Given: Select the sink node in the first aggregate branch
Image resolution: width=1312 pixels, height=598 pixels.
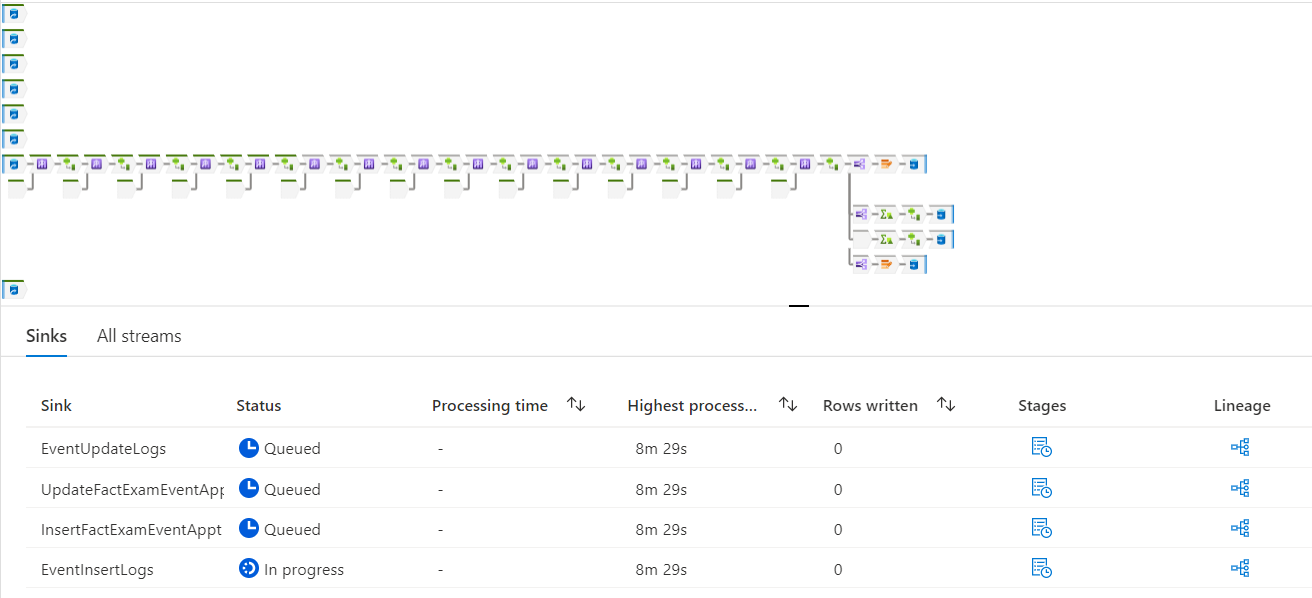Looking at the screenshot, I should [941, 214].
